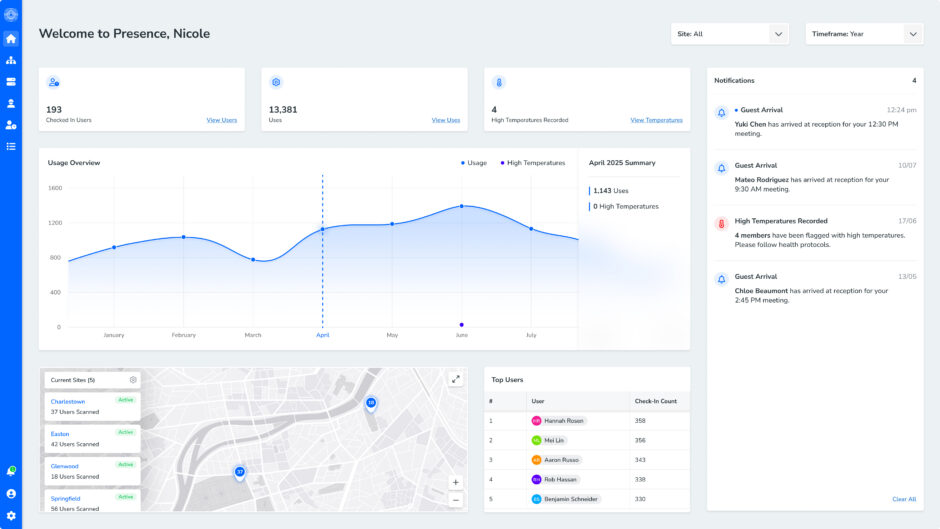
Task: Zoom out on the map
Action: point(456,499)
